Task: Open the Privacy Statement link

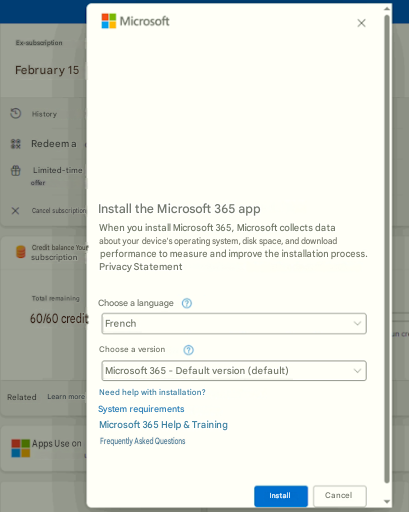Action: coord(141,267)
